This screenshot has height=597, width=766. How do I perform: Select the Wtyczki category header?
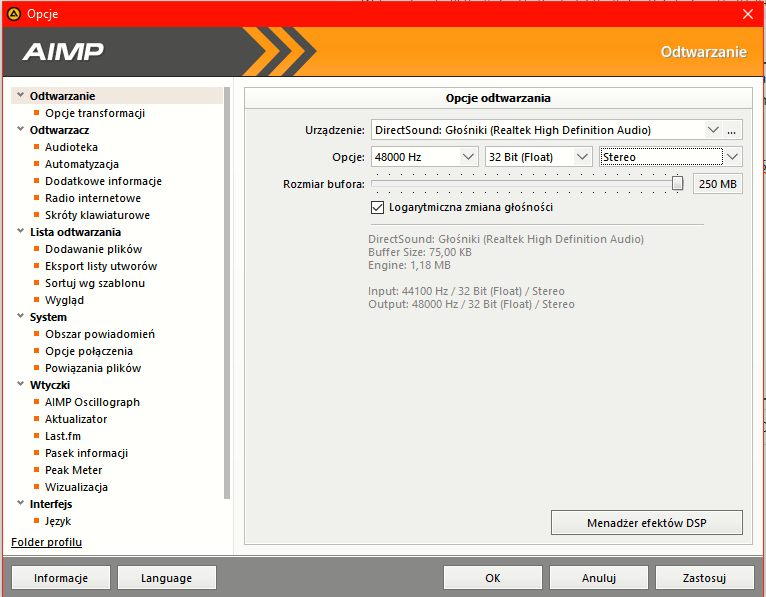point(50,385)
